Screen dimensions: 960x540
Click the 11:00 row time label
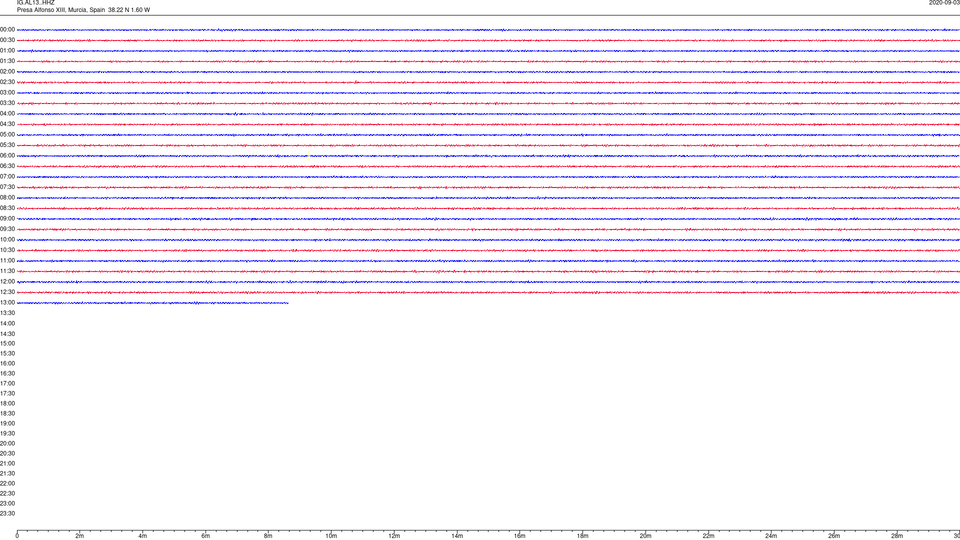coord(7,261)
